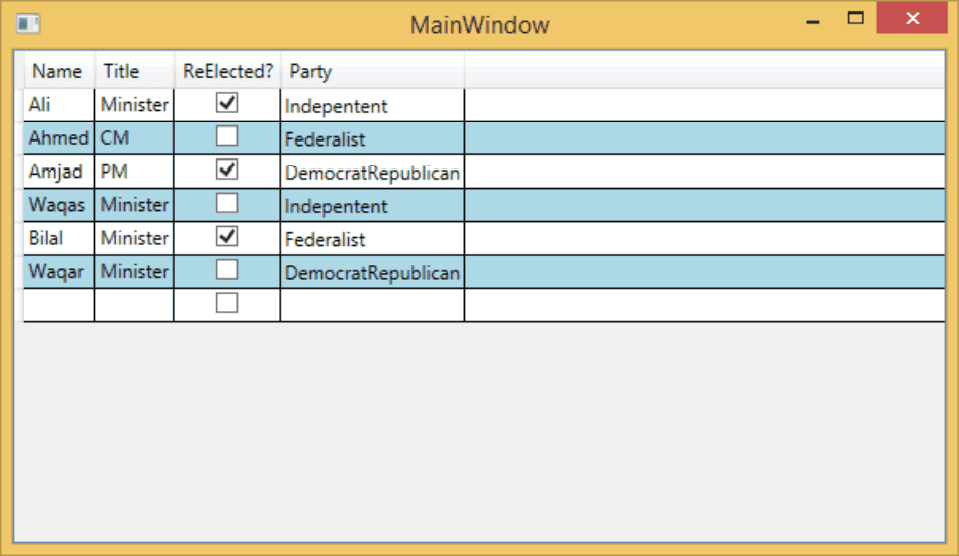Select Bilal's Title cell 'Minister'
Image resolution: width=959 pixels, height=556 pixels.
[x=135, y=239]
